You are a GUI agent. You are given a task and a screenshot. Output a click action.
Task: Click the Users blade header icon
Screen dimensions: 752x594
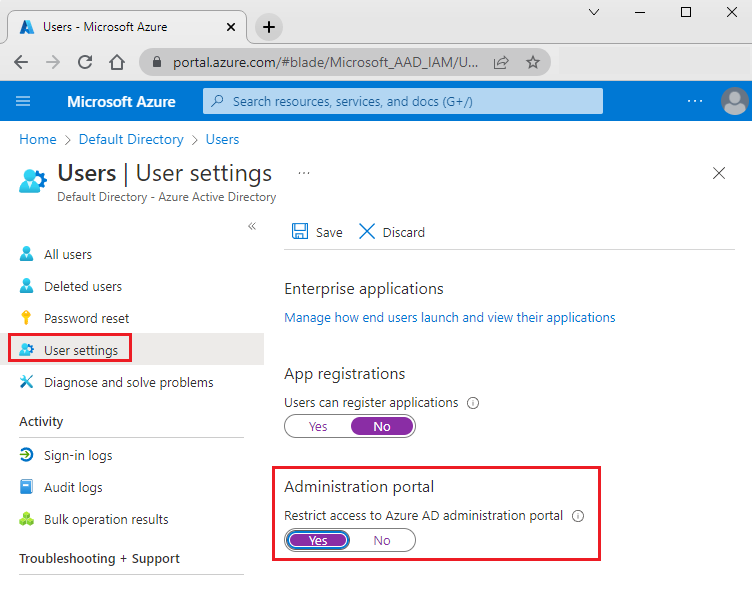click(x=33, y=181)
